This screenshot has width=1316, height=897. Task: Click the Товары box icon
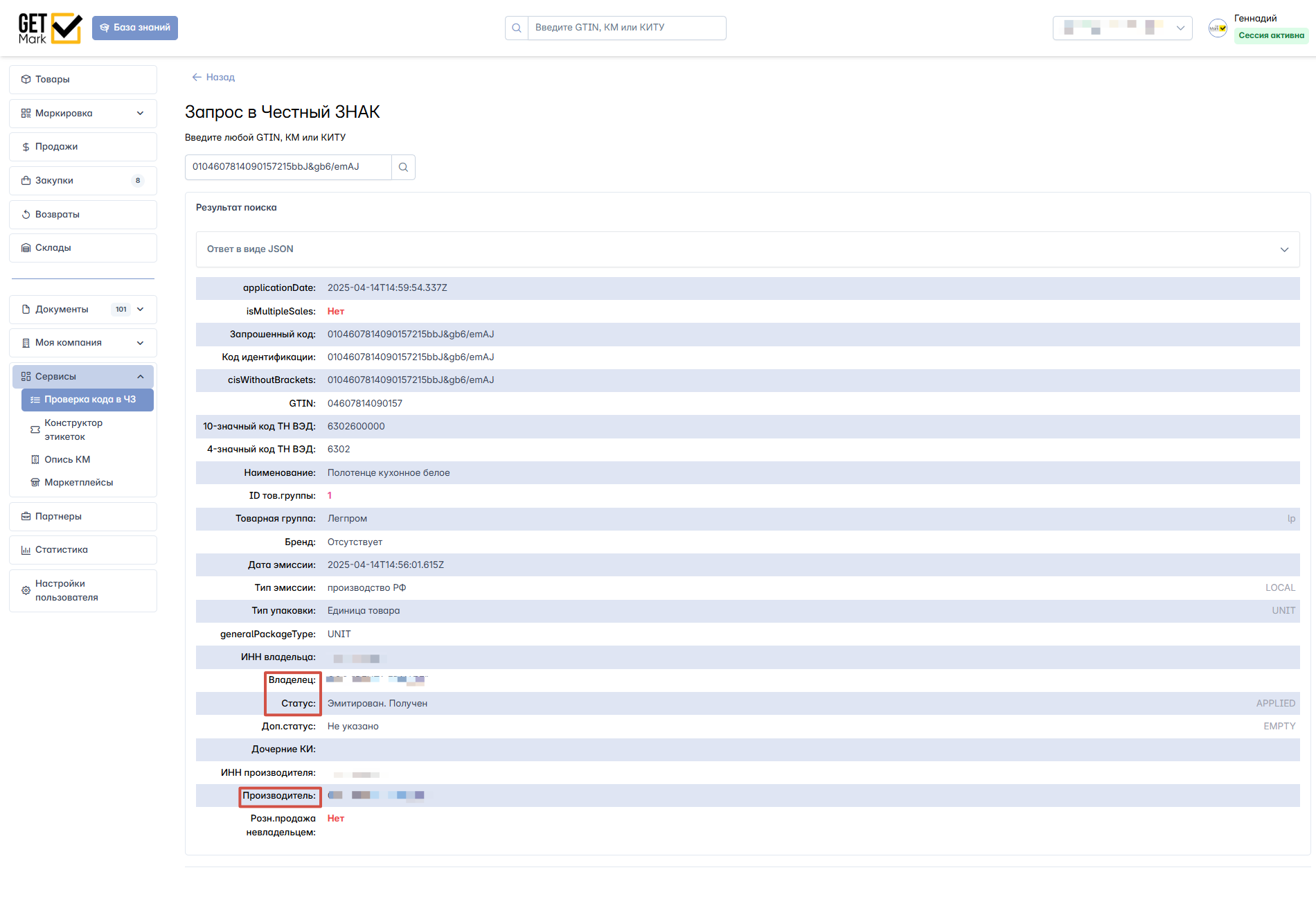26,80
